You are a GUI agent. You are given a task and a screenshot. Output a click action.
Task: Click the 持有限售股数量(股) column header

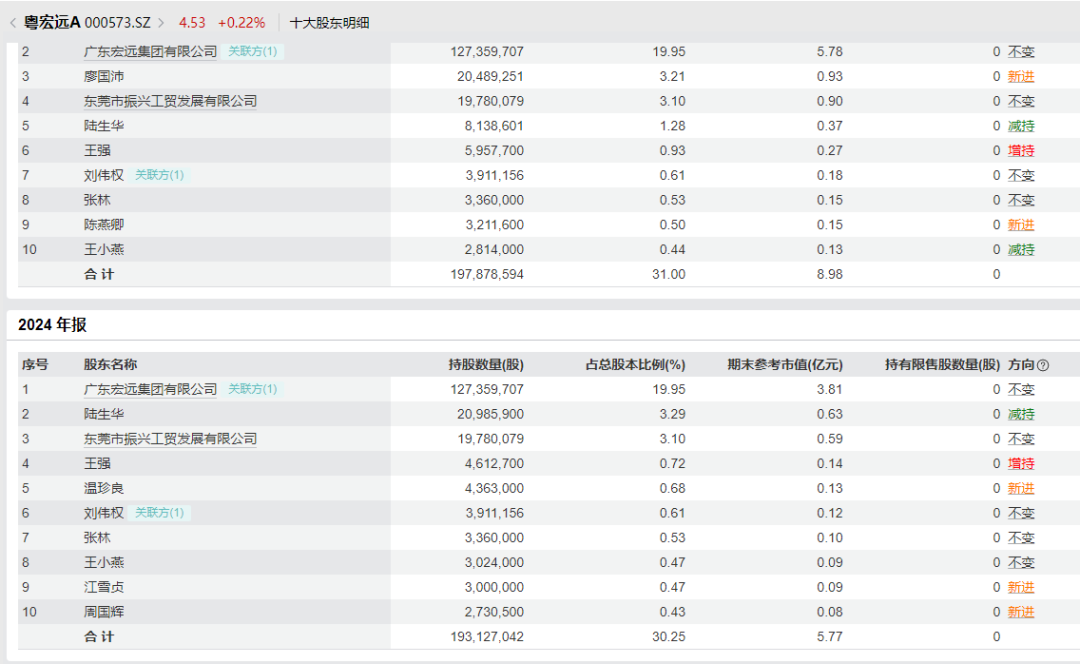point(942,365)
